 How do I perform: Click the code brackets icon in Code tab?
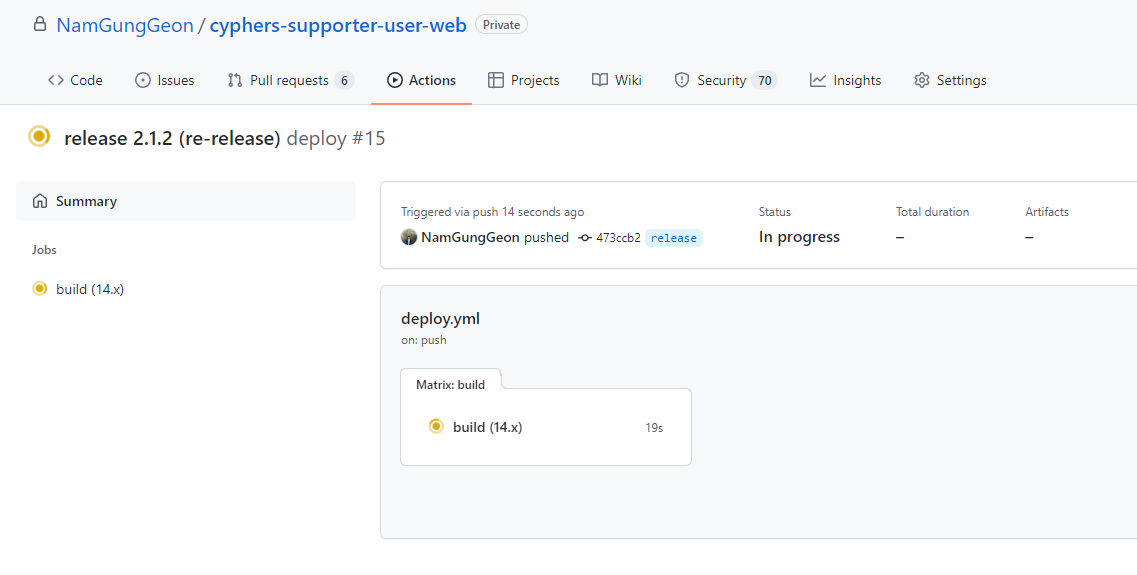tap(56, 80)
